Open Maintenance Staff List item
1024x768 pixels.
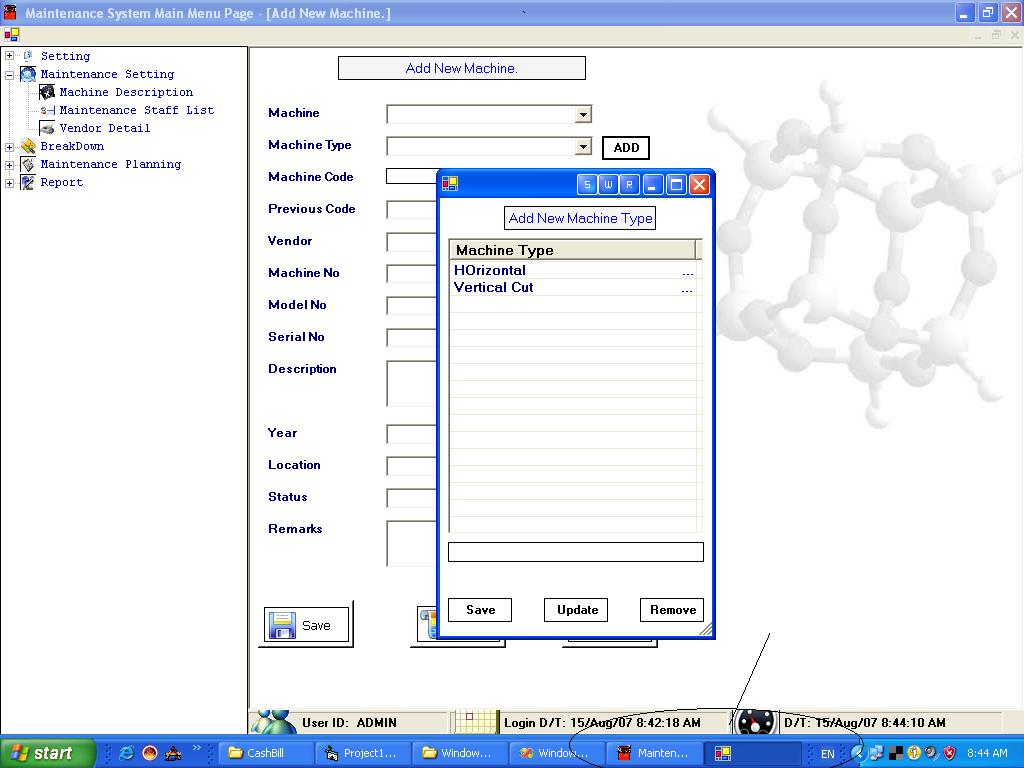point(136,110)
